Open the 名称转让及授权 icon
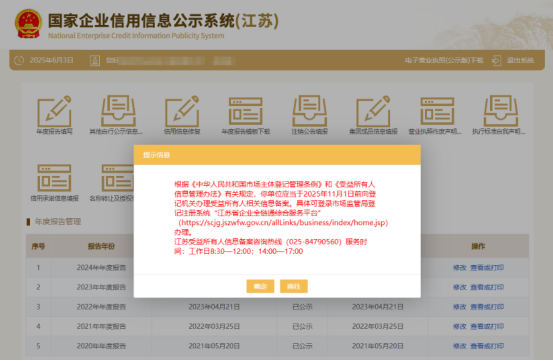Viewport: 553px width, 361px height. point(117,178)
